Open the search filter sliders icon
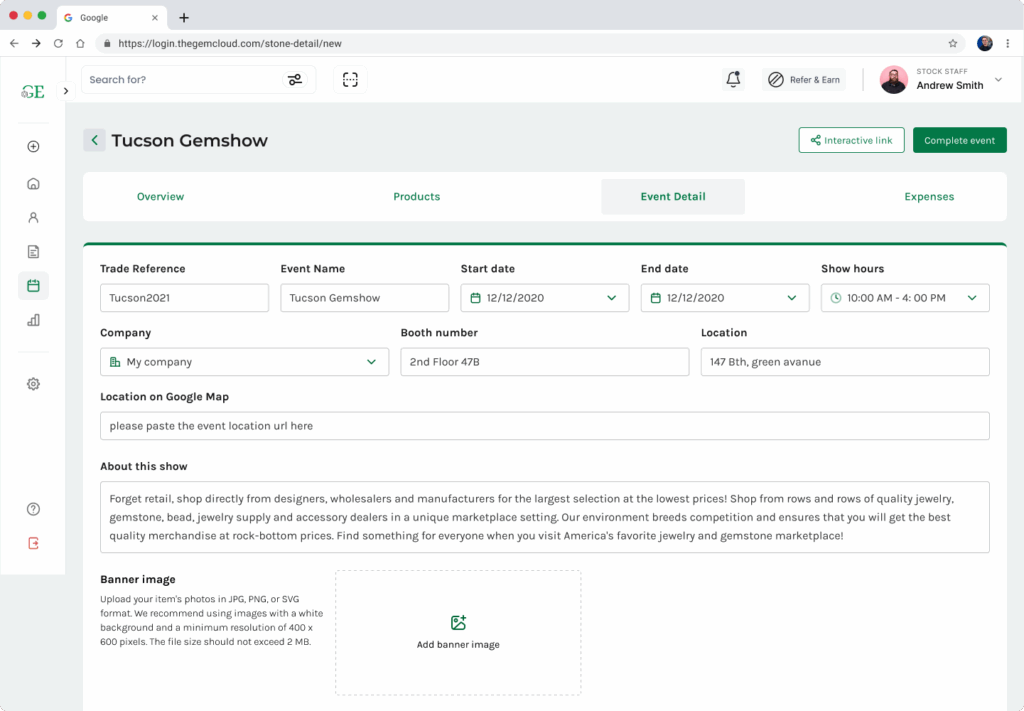This screenshot has height=711, width=1024. point(295,80)
